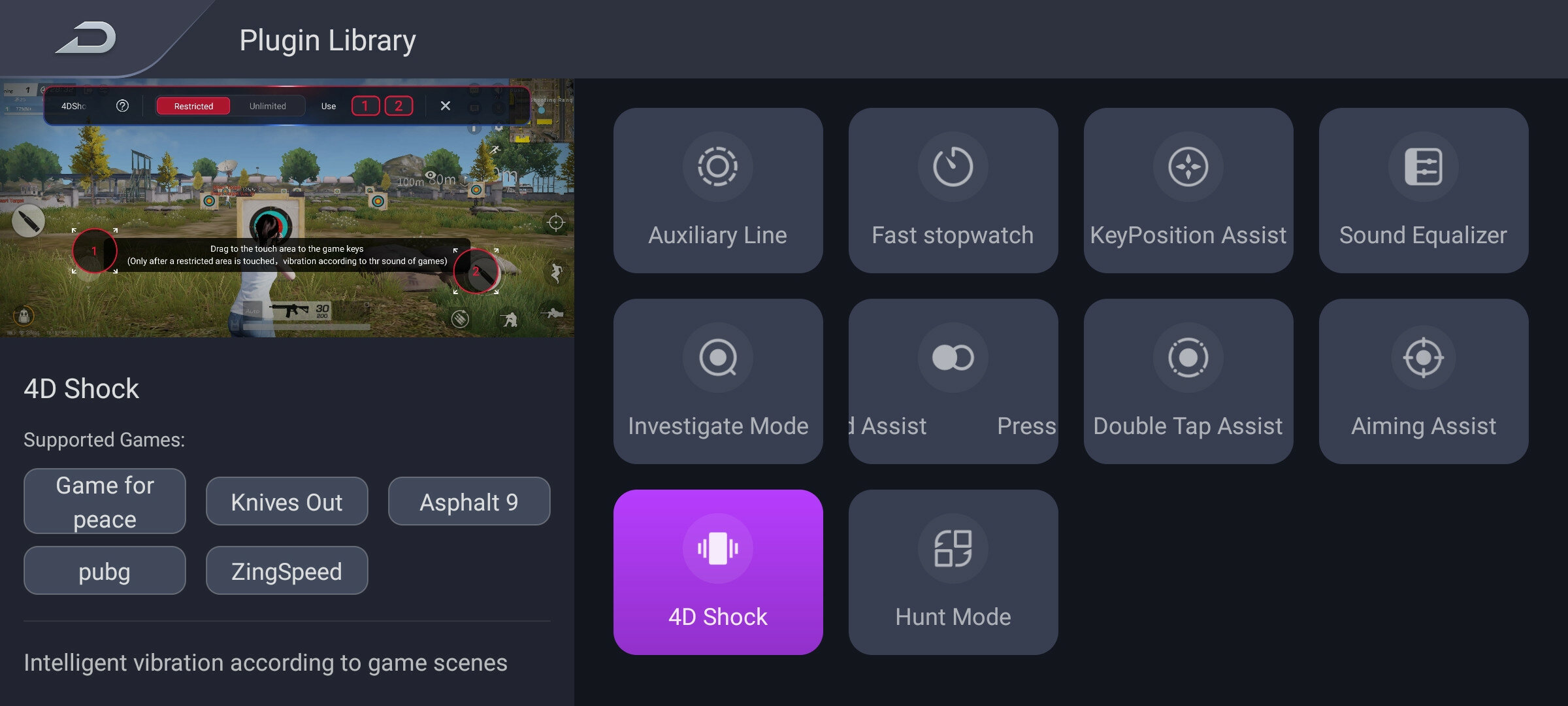Screen dimensions: 1568x706
Task: Click the 4D Shock preview game thumbnail
Action: pyautogui.click(x=287, y=208)
